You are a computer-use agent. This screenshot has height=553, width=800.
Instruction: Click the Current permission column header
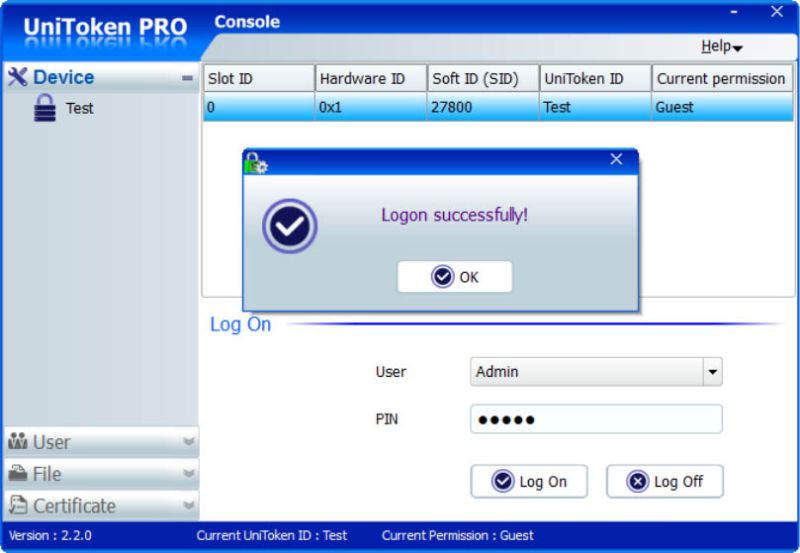[722, 78]
